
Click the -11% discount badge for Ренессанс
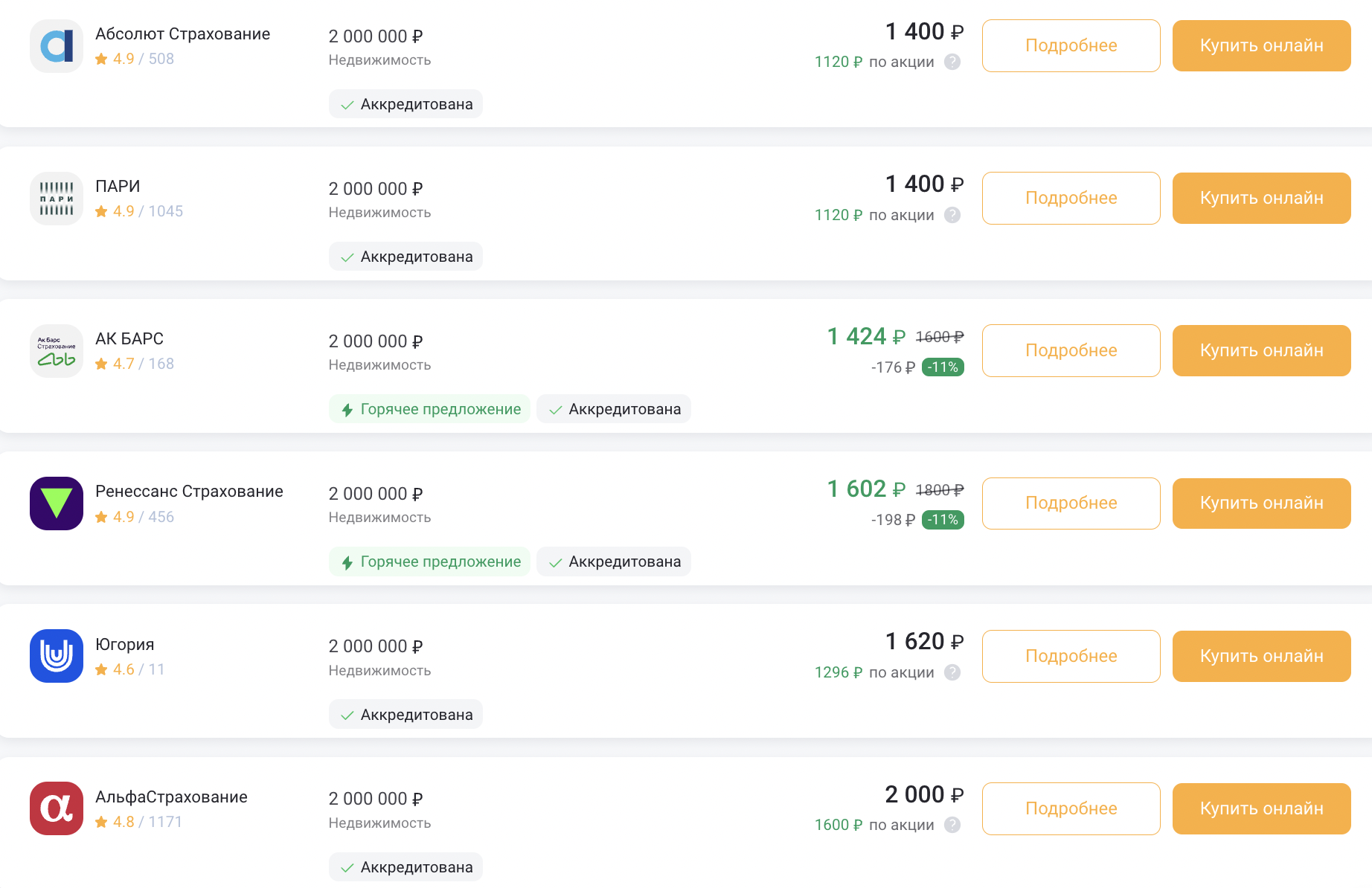(x=943, y=520)
